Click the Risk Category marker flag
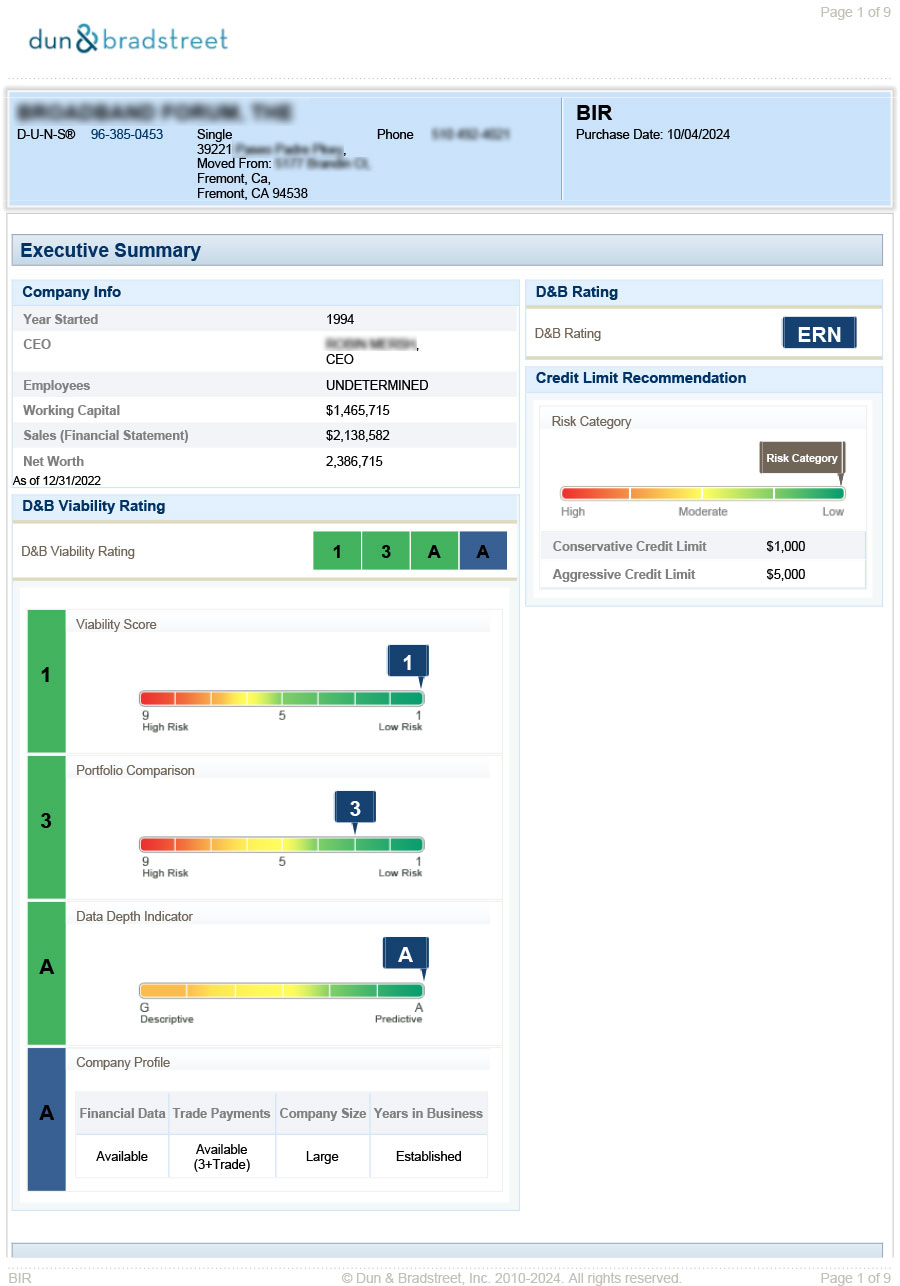 [803, 459]
